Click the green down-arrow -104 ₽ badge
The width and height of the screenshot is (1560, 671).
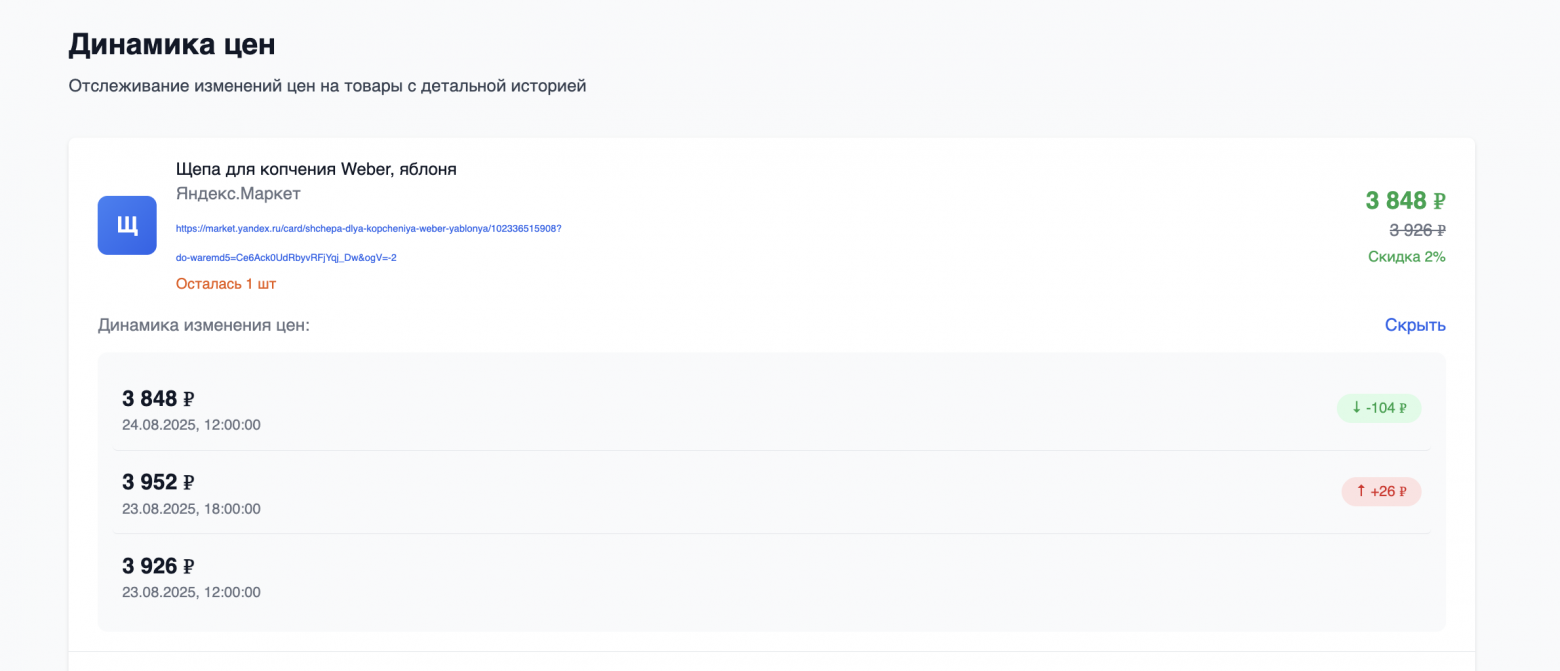point(1379,408)
